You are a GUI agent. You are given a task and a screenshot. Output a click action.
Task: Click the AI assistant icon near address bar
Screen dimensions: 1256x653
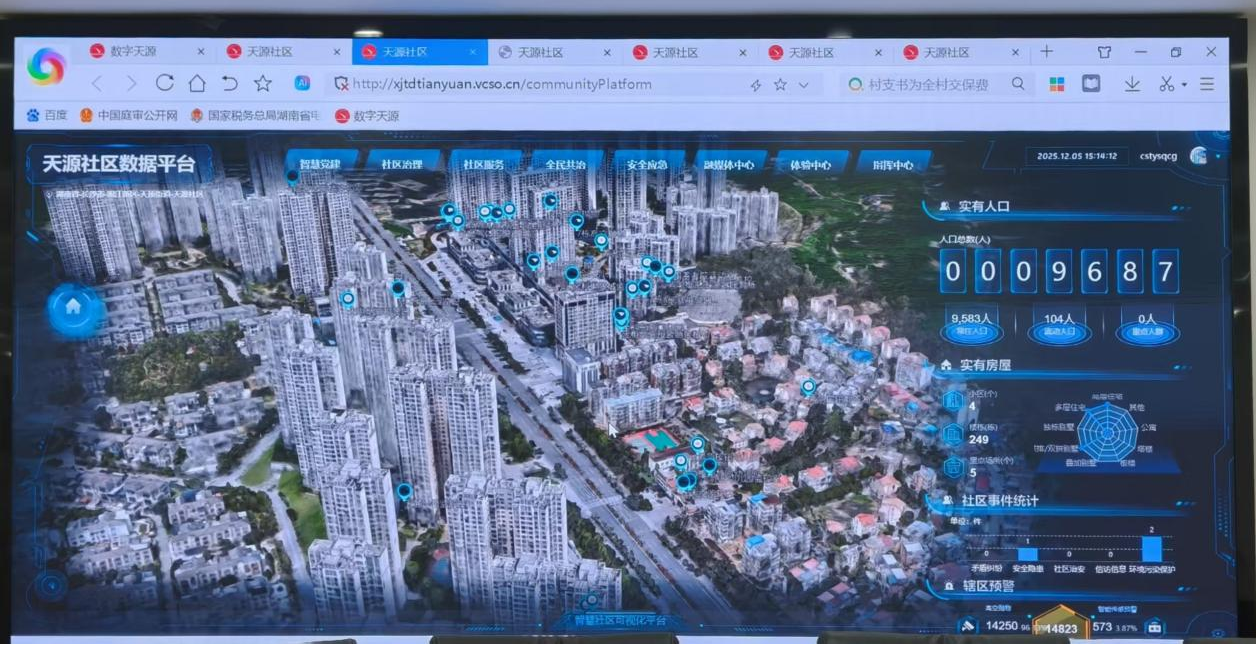pyautogui.click(x=302, y=83)
